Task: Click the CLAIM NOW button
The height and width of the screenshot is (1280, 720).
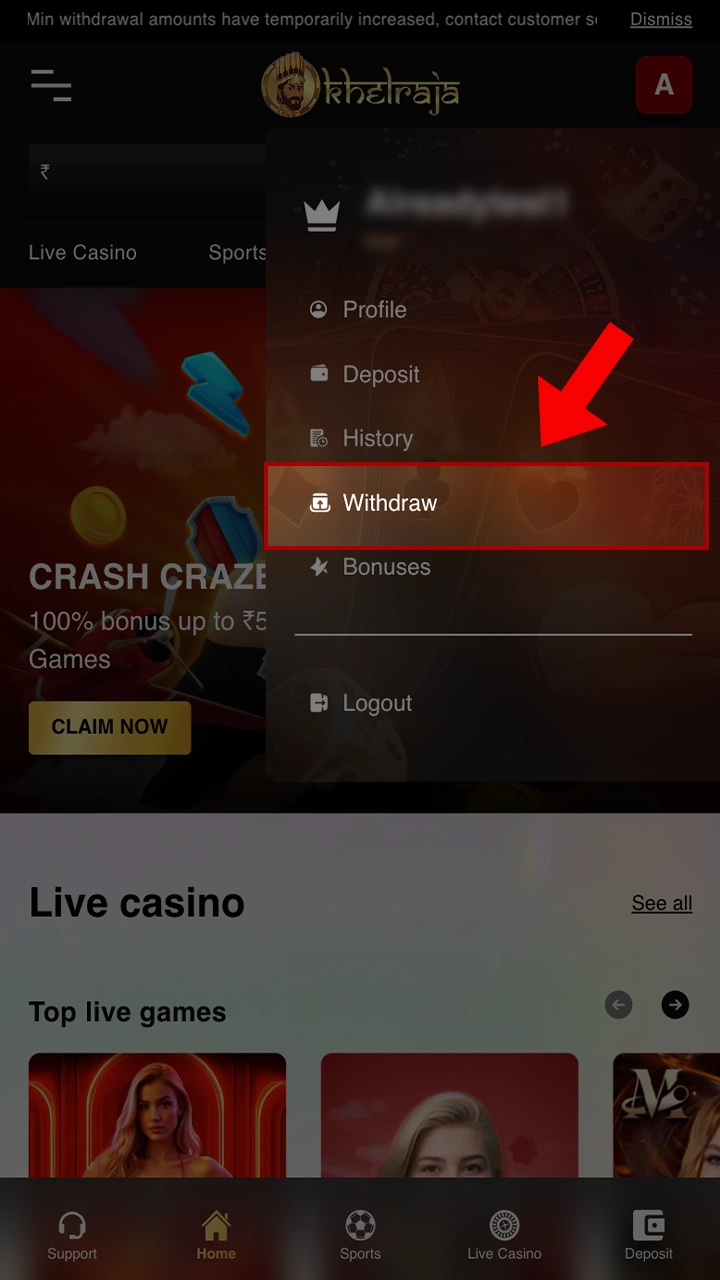Action: point(110,727)
